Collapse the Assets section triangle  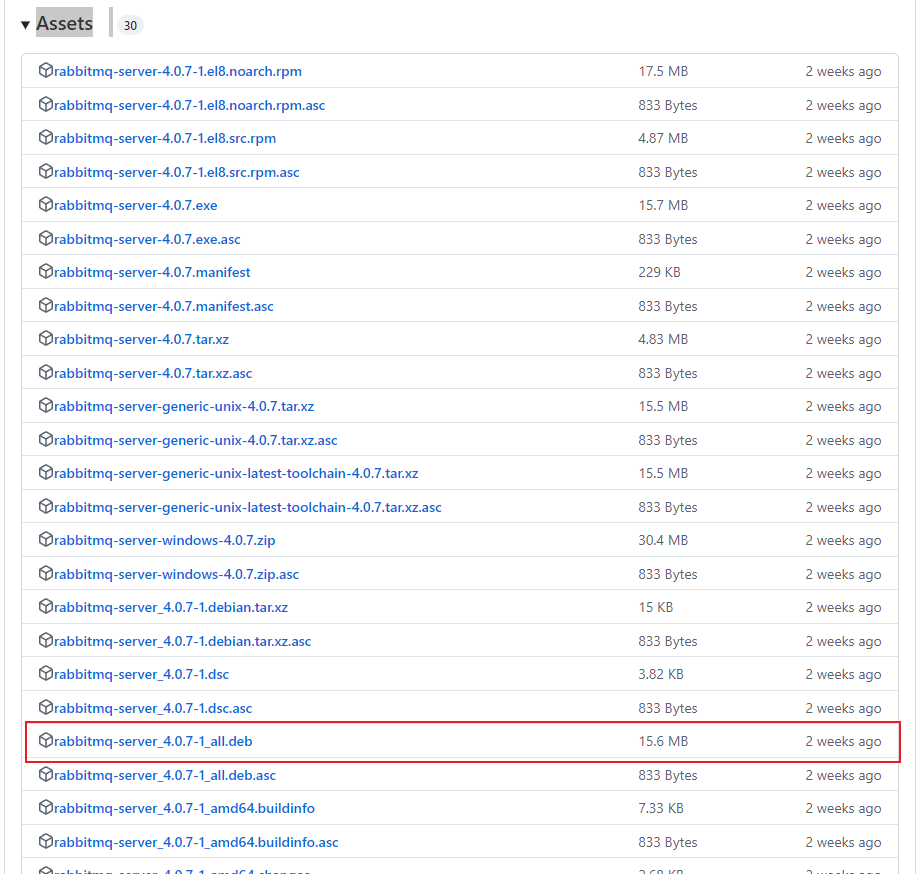coord(25,25)
